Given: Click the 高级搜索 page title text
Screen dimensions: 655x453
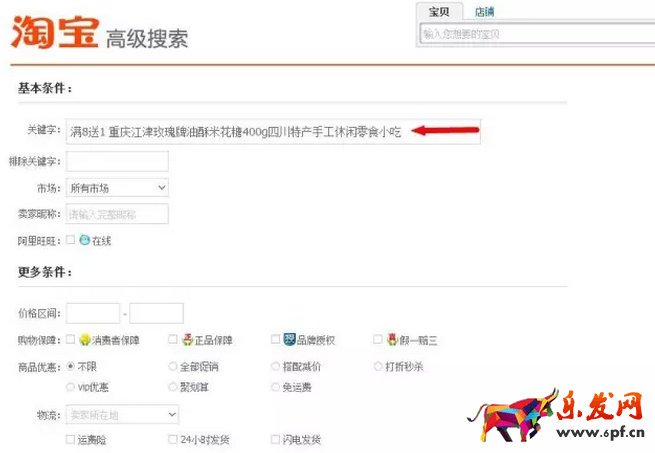Looking at the screenshot, I should point(147,39).
